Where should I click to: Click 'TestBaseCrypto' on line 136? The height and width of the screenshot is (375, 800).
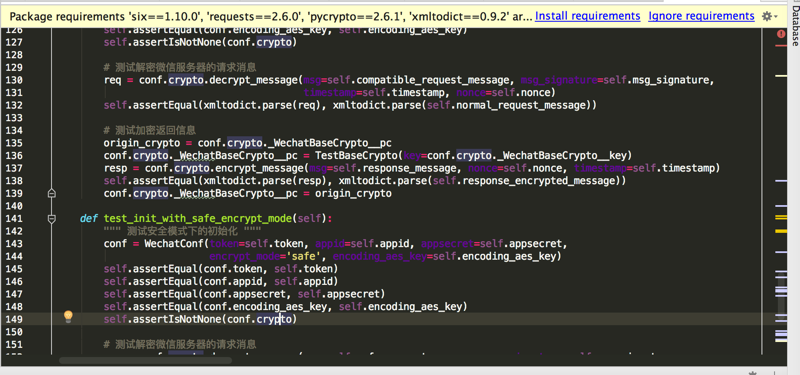(357, 156)
